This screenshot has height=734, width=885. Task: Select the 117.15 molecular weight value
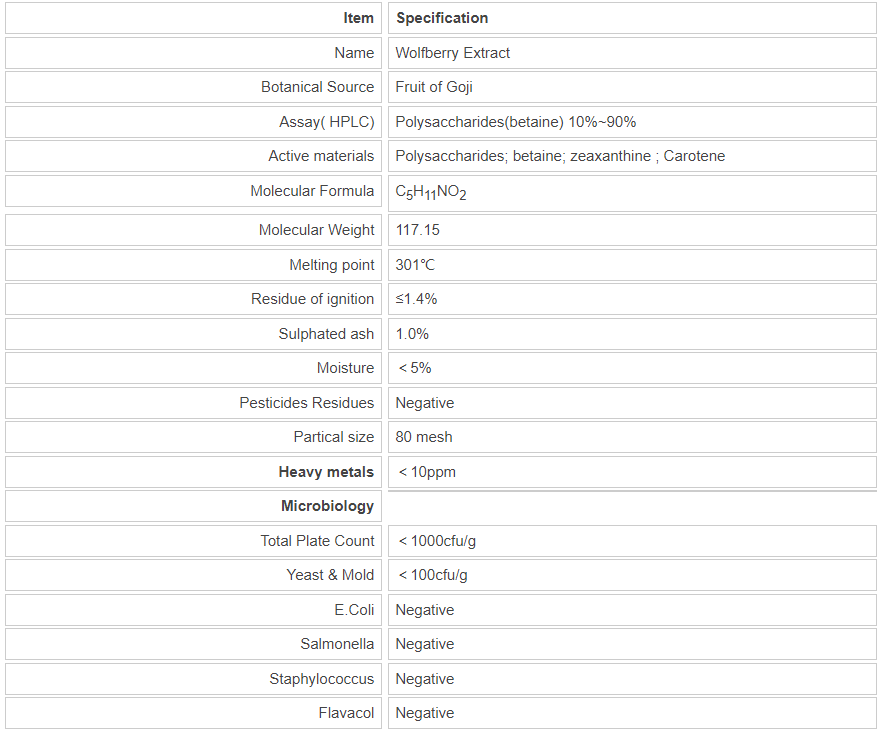coord(418,230)
